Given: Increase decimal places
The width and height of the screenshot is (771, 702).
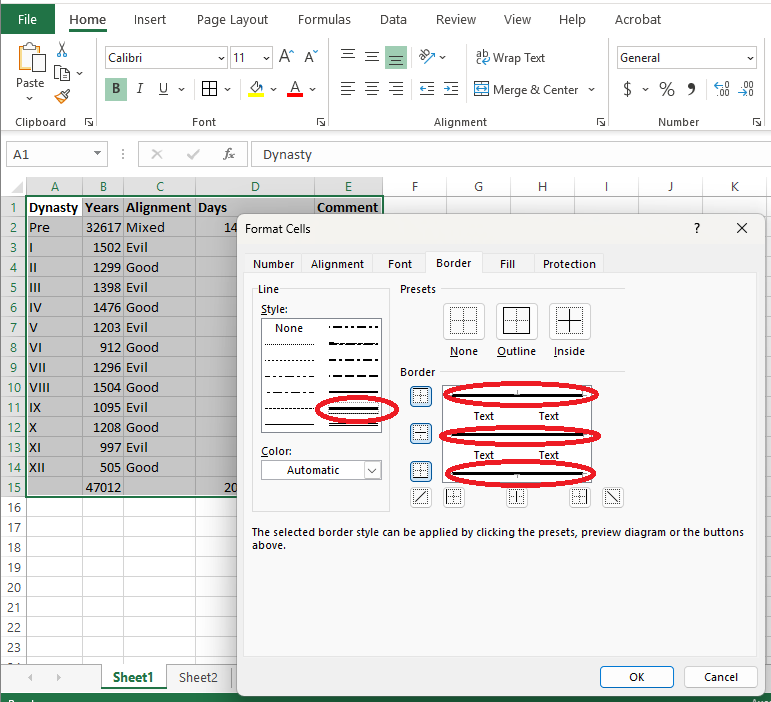Looking at the screenshot, I should click(x=722, y=89).
